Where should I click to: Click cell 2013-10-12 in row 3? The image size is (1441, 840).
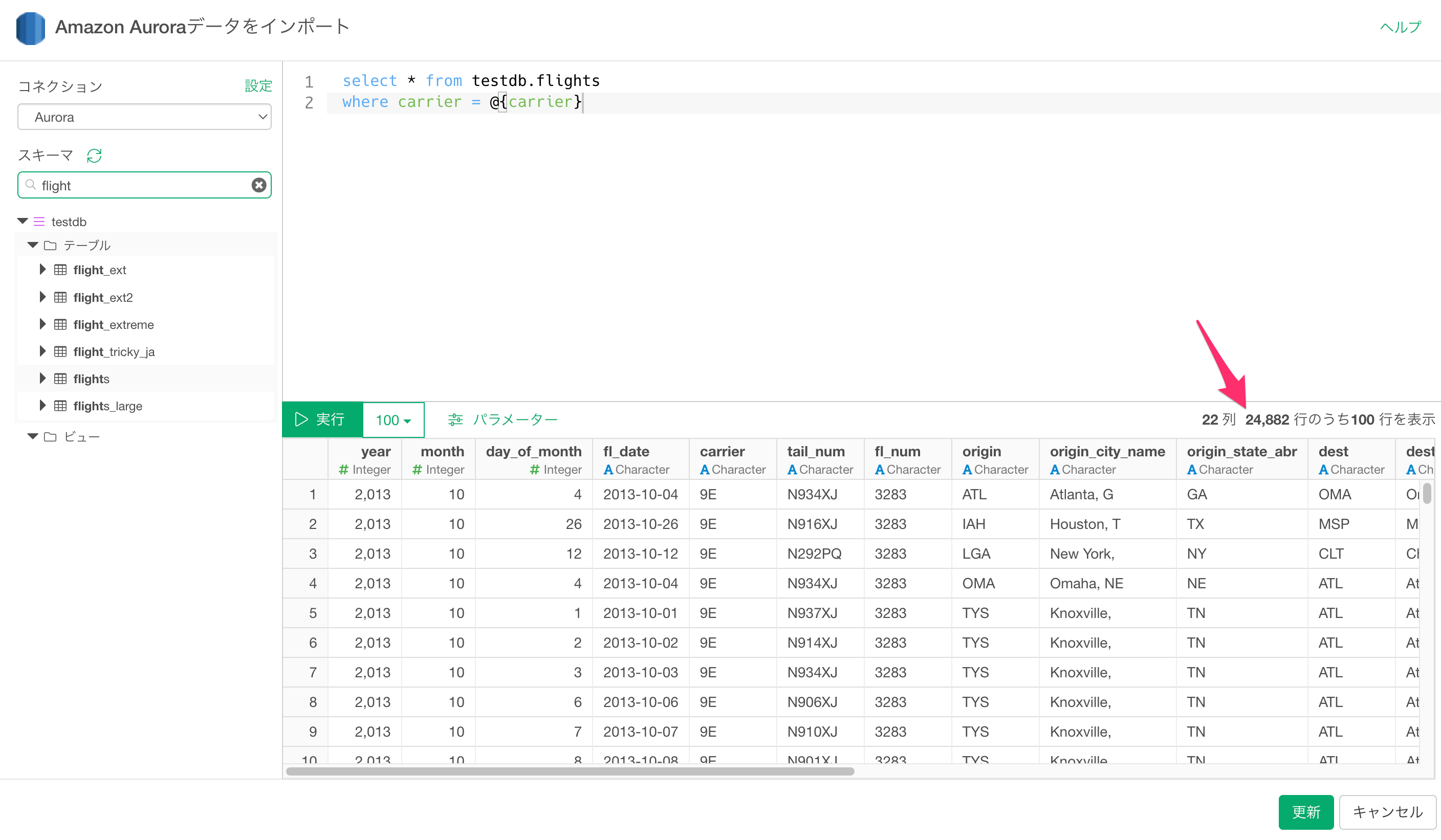641,554
